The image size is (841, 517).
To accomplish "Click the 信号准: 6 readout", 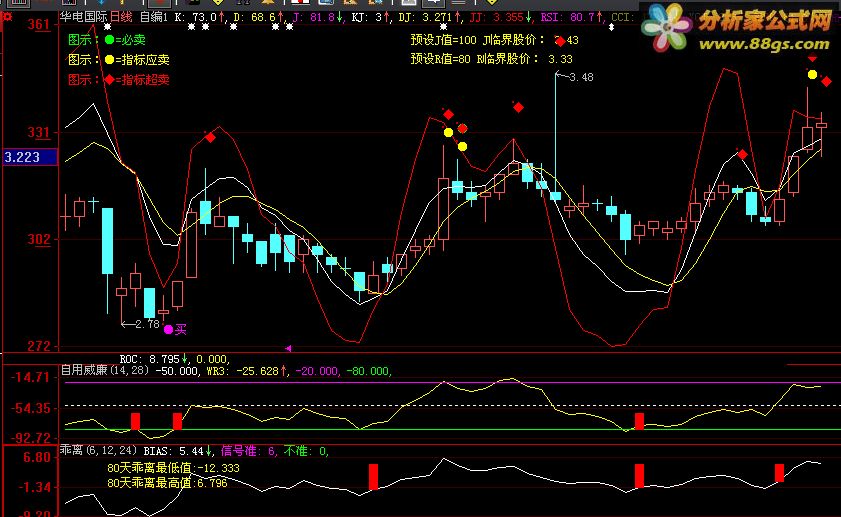I will 248,451.
